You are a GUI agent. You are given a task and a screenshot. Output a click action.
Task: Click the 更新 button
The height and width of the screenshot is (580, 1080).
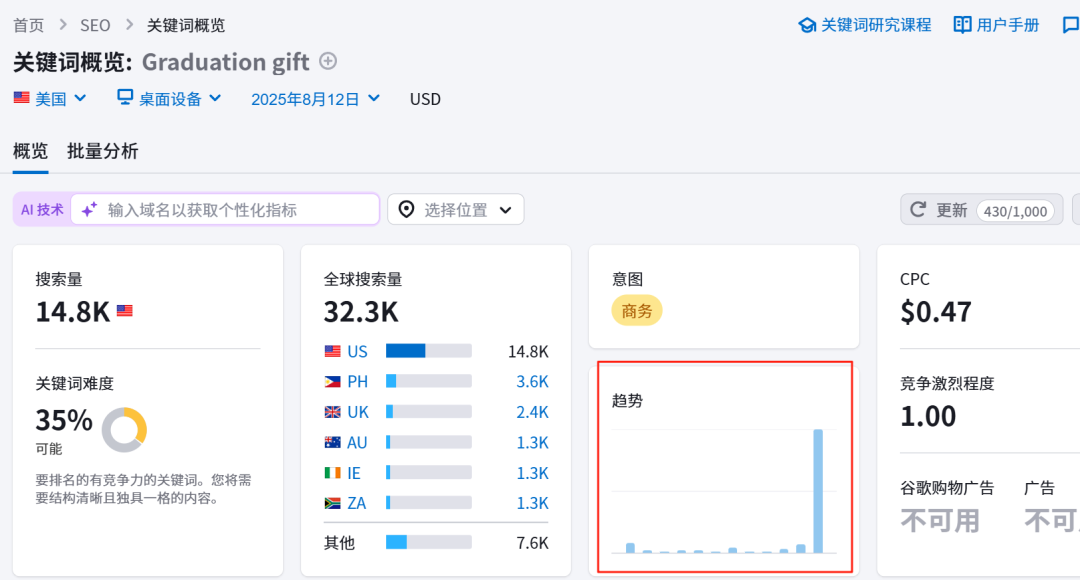click(982, 209)
